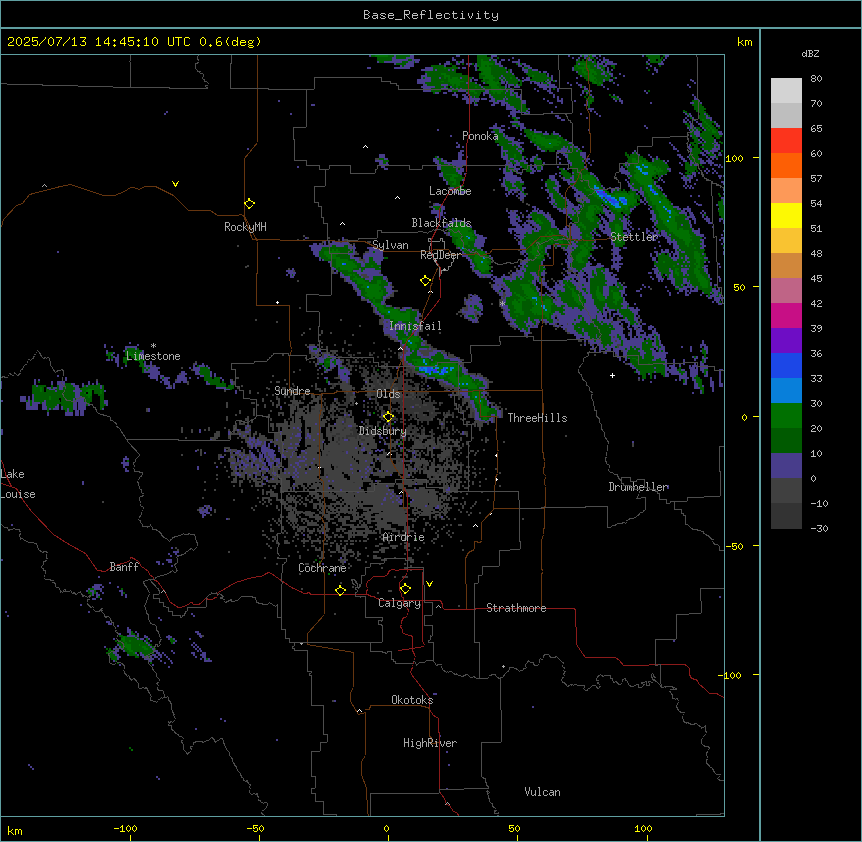Select the Okotoks label
The width and height of the screenshot is (862, 842).
point(412,700)
